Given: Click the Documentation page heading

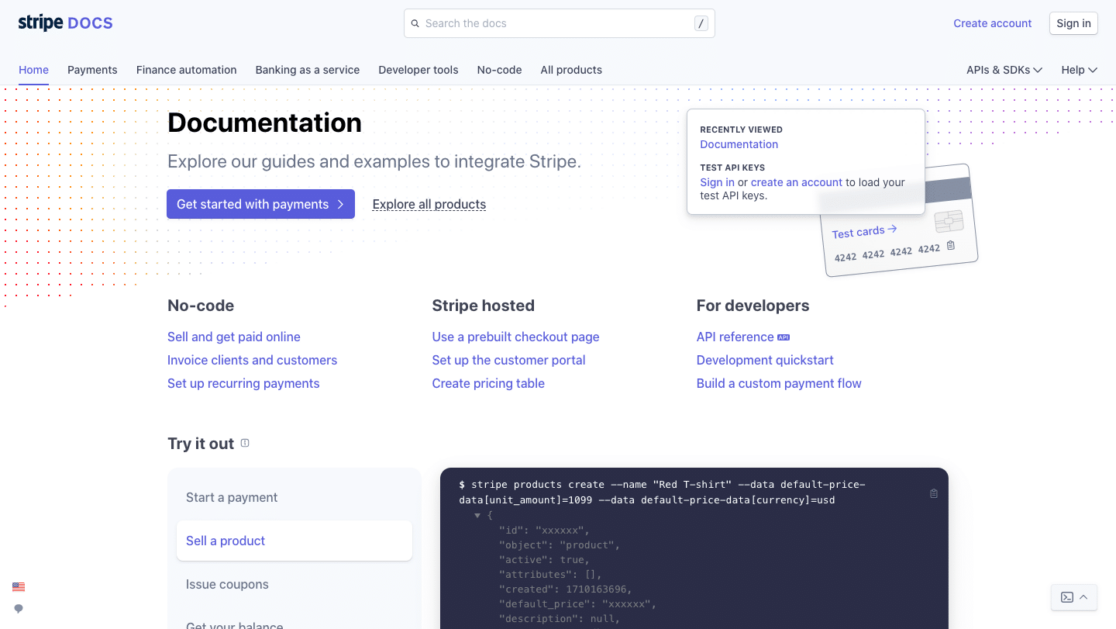Looking at the screenshot, I should click(264, 123).
